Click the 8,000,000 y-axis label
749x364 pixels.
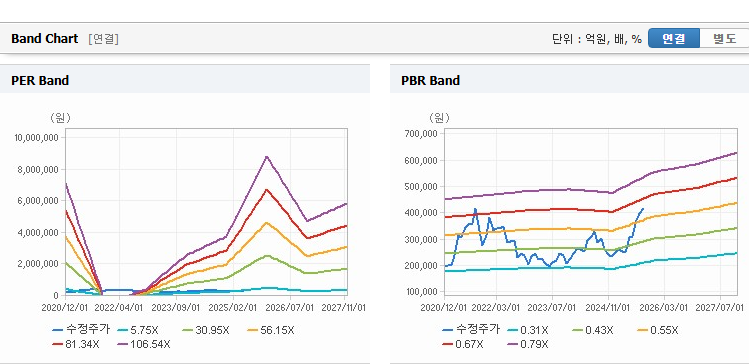point(38,170)
